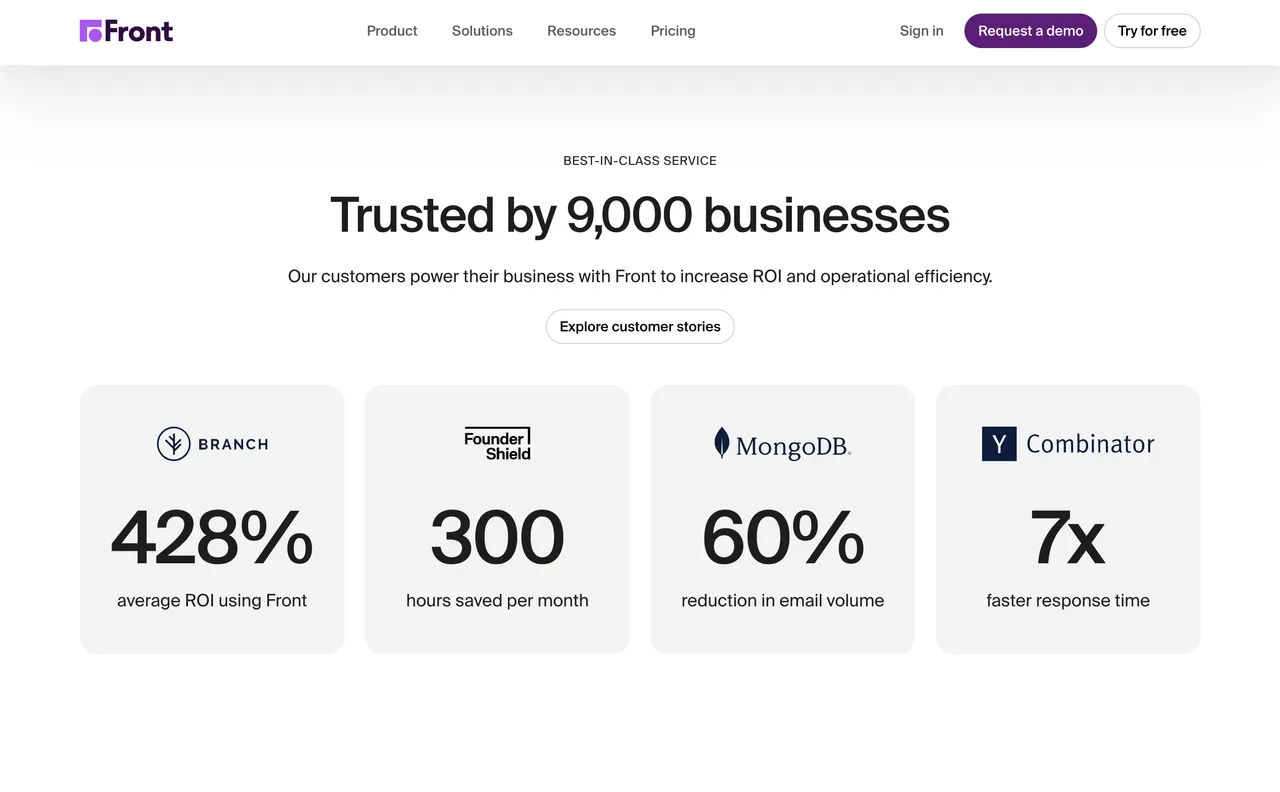Go to the Pricing page
The image size is (1280, 792).
click(x=673, y=31)
